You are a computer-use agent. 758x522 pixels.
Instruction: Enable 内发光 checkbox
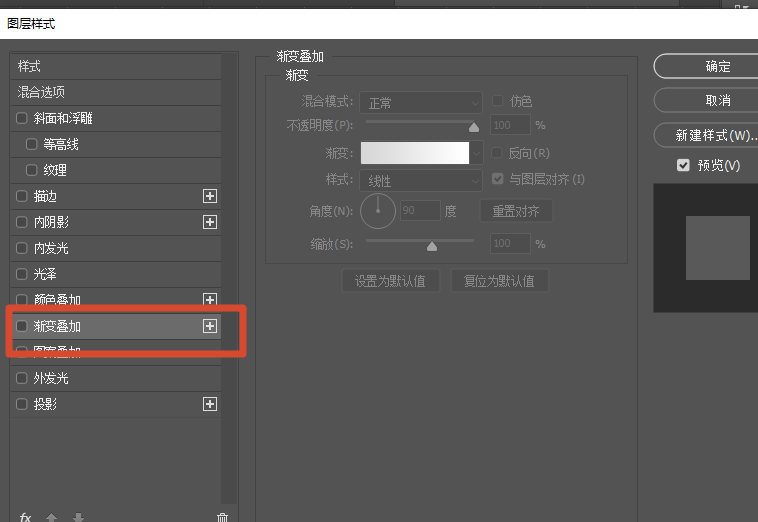click(x=22, y=248)
